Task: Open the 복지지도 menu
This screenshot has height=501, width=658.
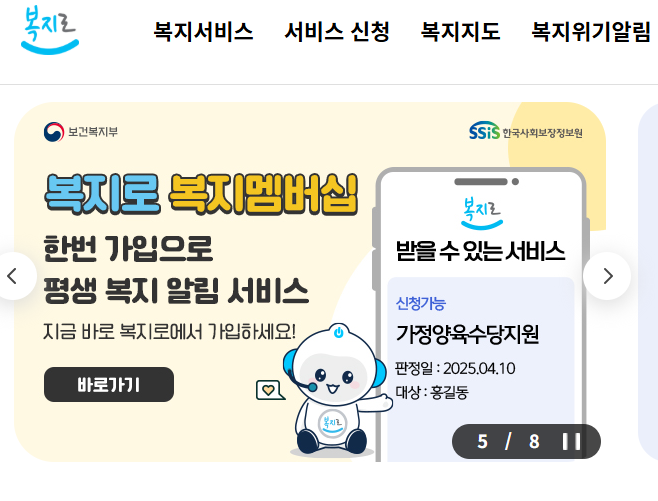Action: [x=460, y=31]
